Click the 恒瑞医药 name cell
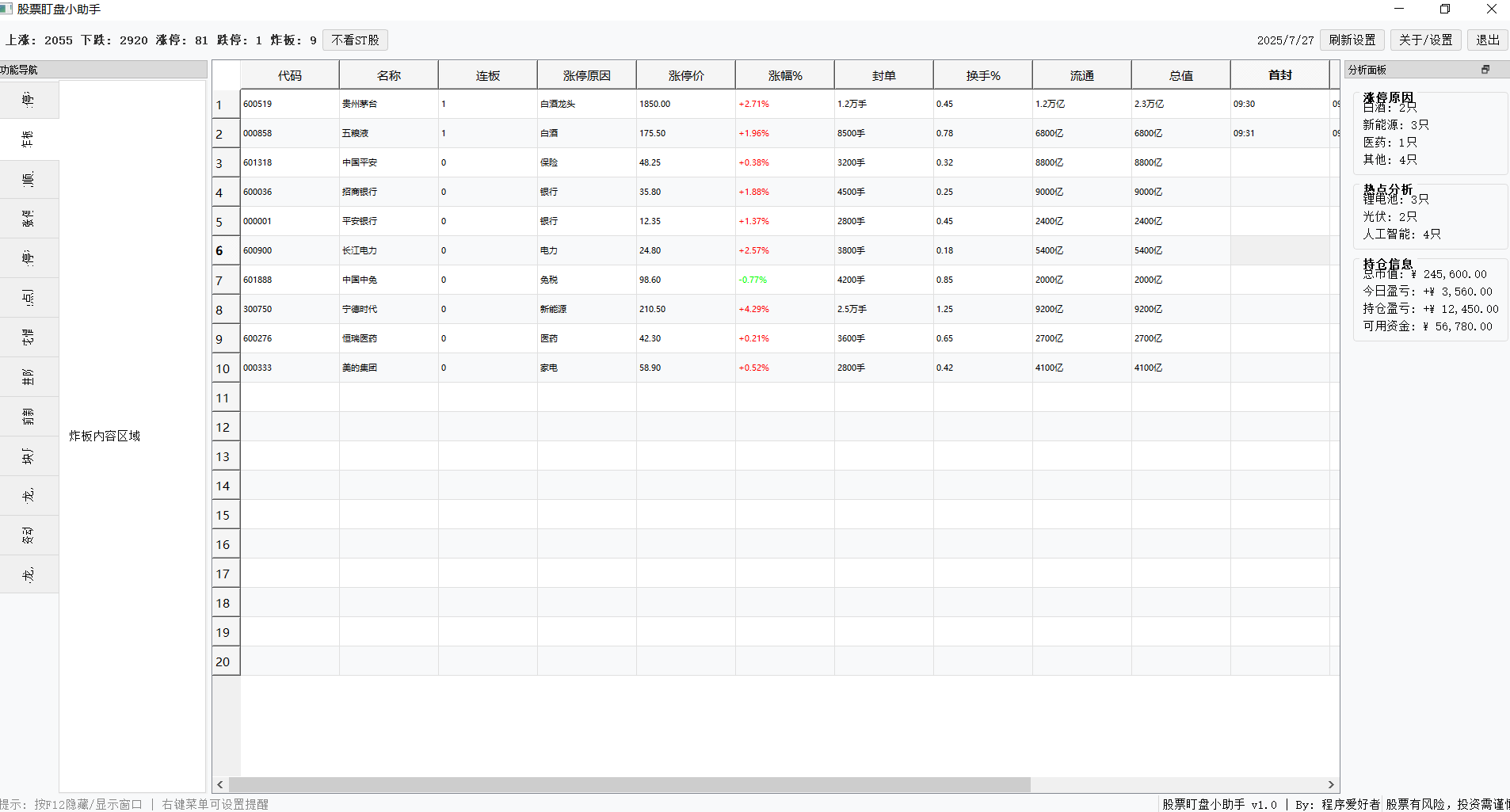1510x812 pixels. point(389,338)
